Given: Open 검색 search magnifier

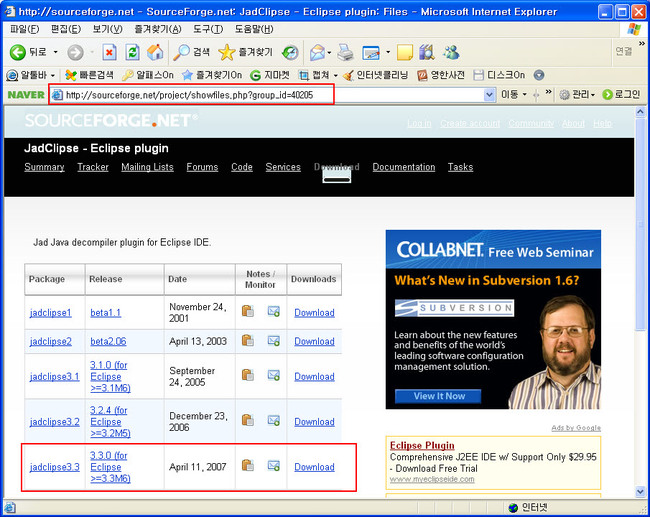Looking at the screenshot, I should pyautogui.click(x=192, y=52).
